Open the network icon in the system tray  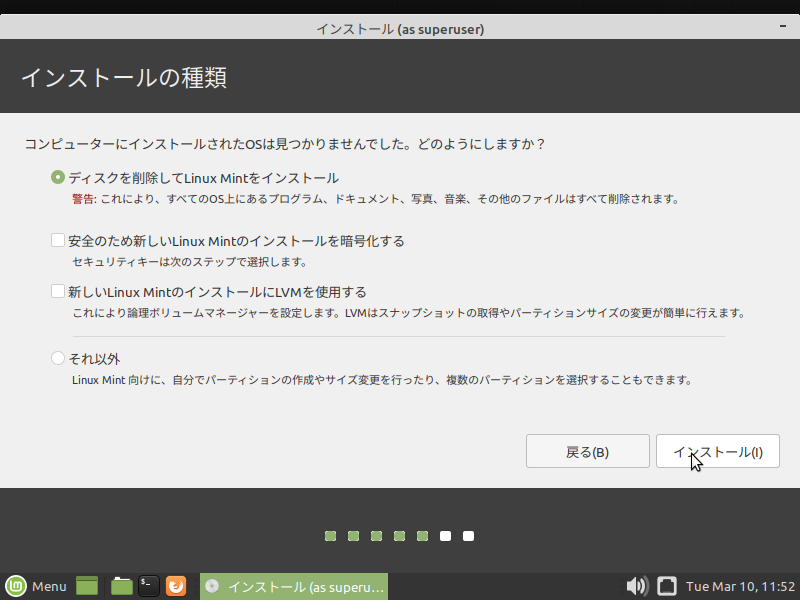pos(666,586)
